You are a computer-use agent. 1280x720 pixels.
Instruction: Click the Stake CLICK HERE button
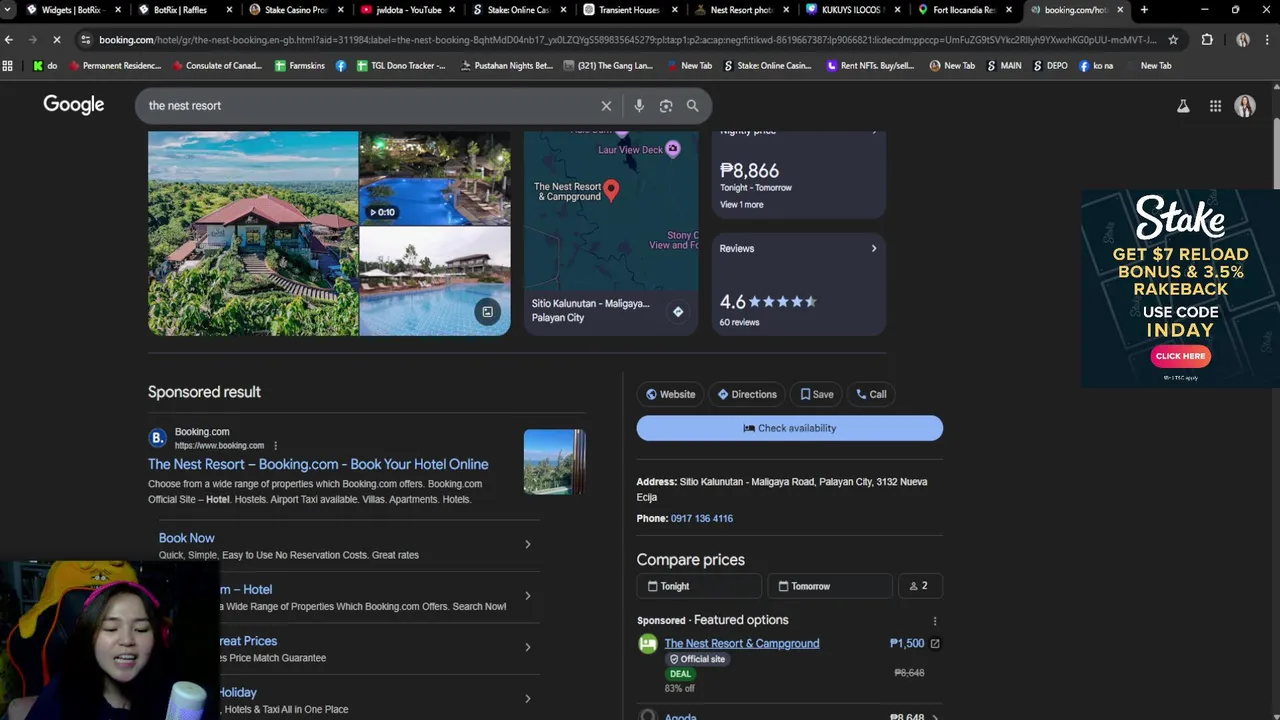click(1180, 356)
